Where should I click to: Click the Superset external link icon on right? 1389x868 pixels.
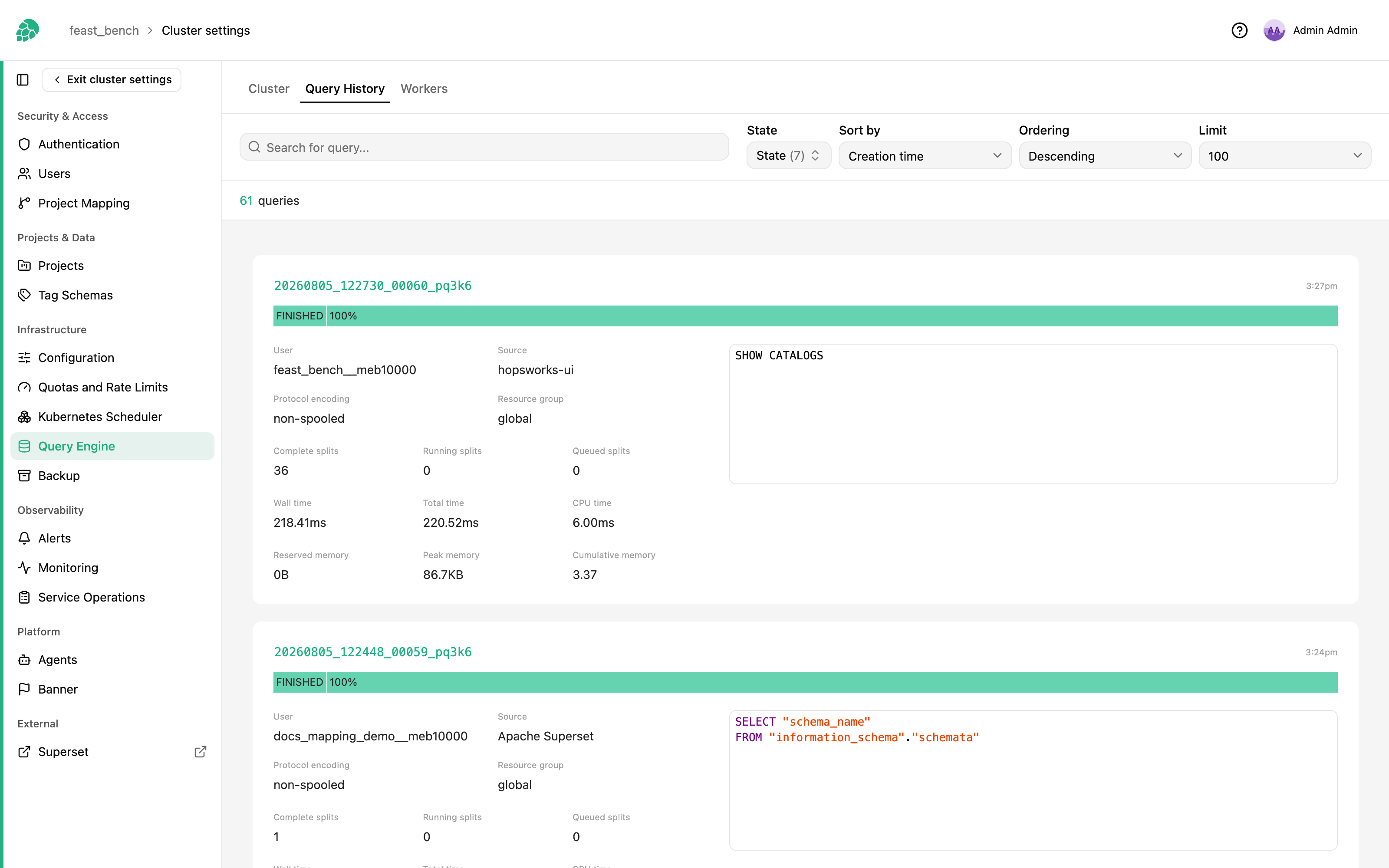tap(200, 751)
